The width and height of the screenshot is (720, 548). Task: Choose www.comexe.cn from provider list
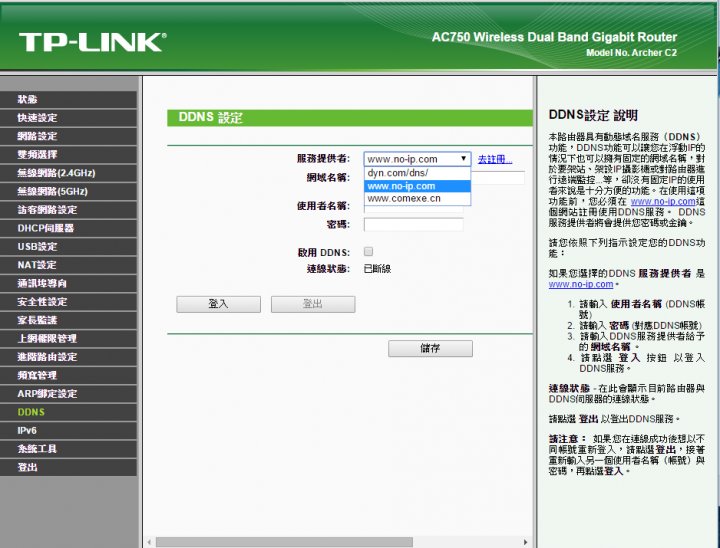(417, 198)
